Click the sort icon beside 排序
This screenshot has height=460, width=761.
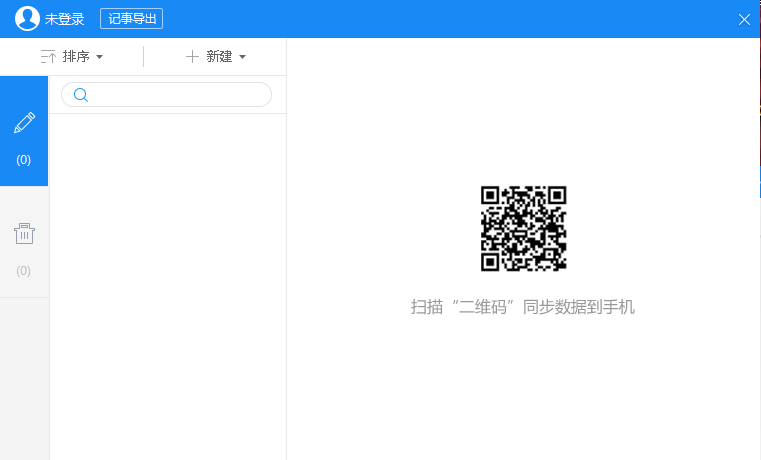pos(48,57)
